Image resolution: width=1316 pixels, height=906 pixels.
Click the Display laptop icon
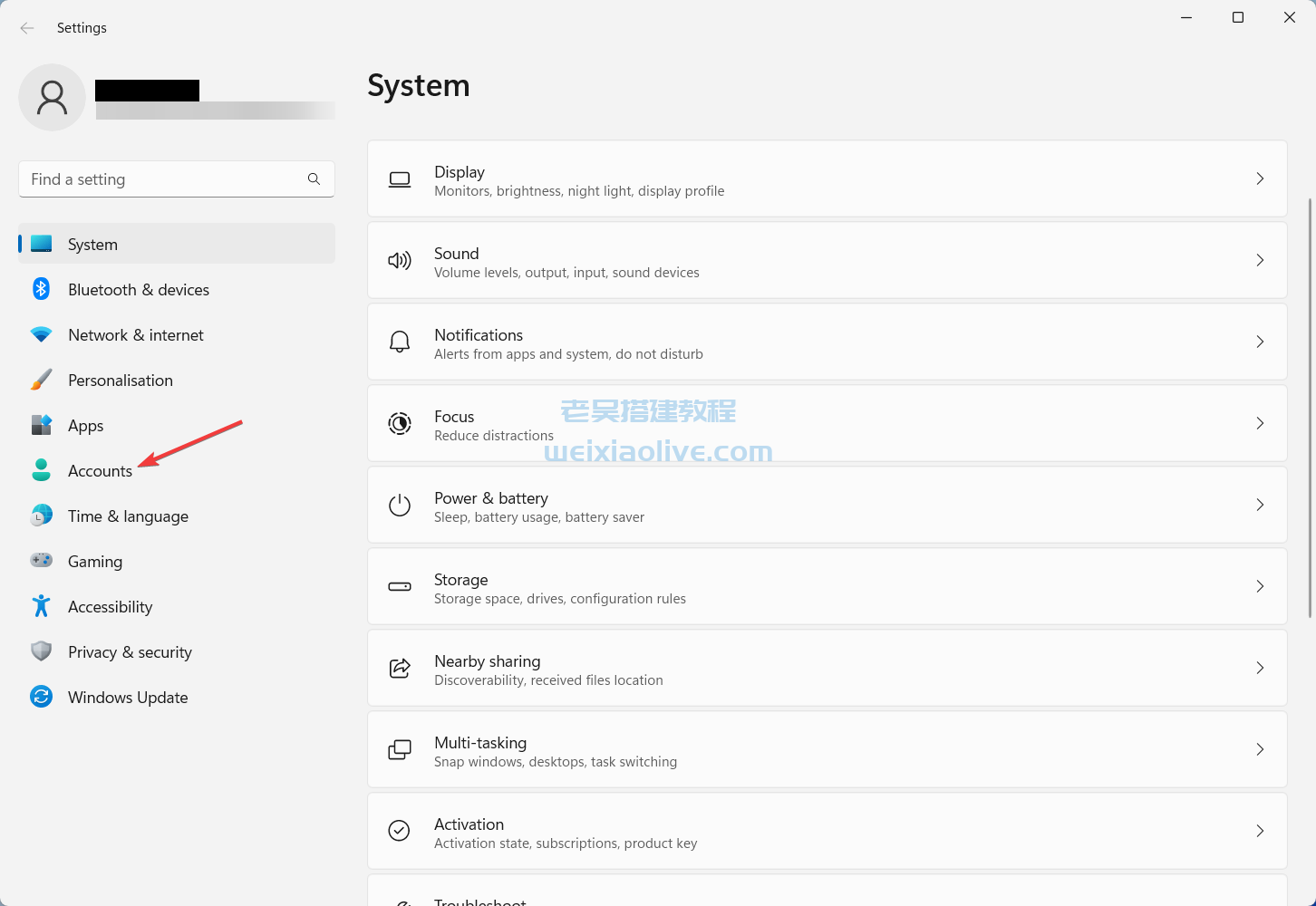click(x=400, y=179)
